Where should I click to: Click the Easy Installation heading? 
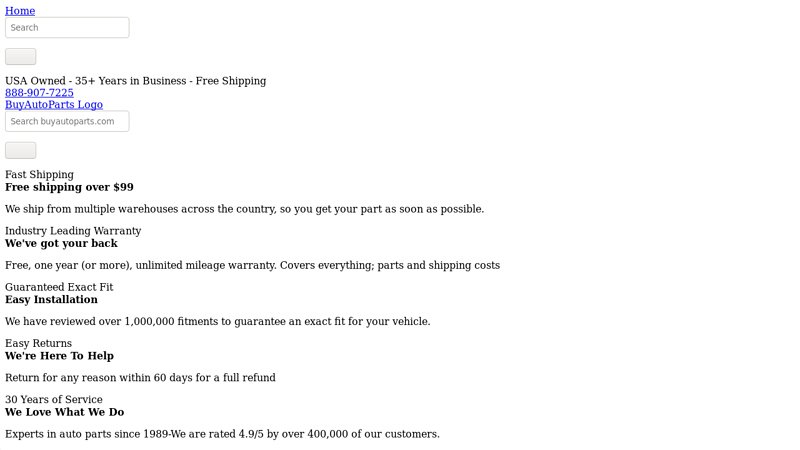[51, 299]
